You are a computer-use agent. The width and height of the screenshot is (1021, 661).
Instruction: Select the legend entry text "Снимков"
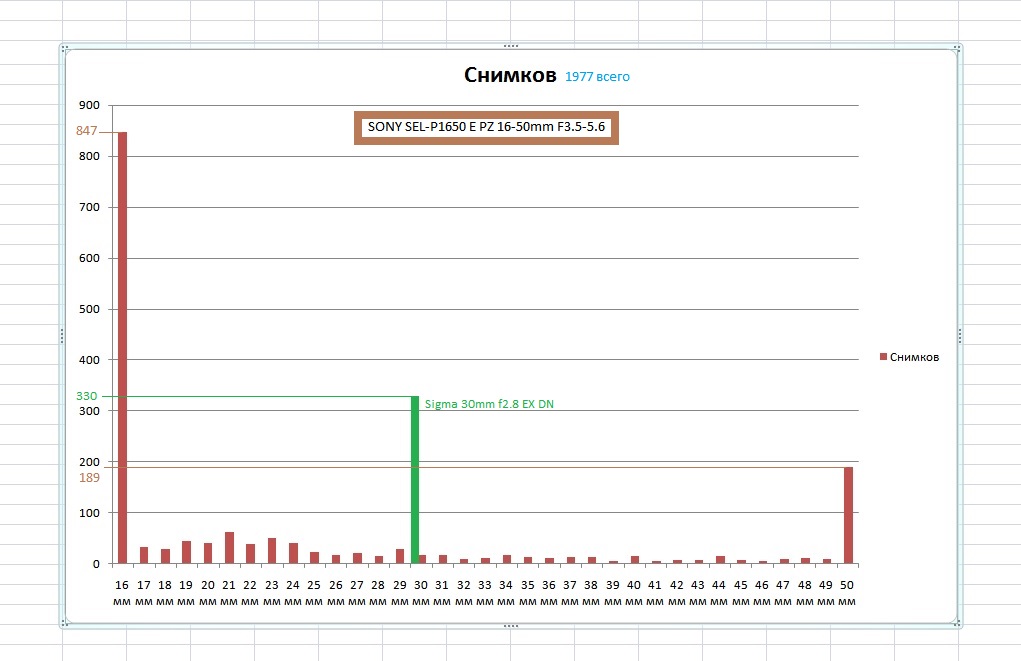(x=914, y=357)
